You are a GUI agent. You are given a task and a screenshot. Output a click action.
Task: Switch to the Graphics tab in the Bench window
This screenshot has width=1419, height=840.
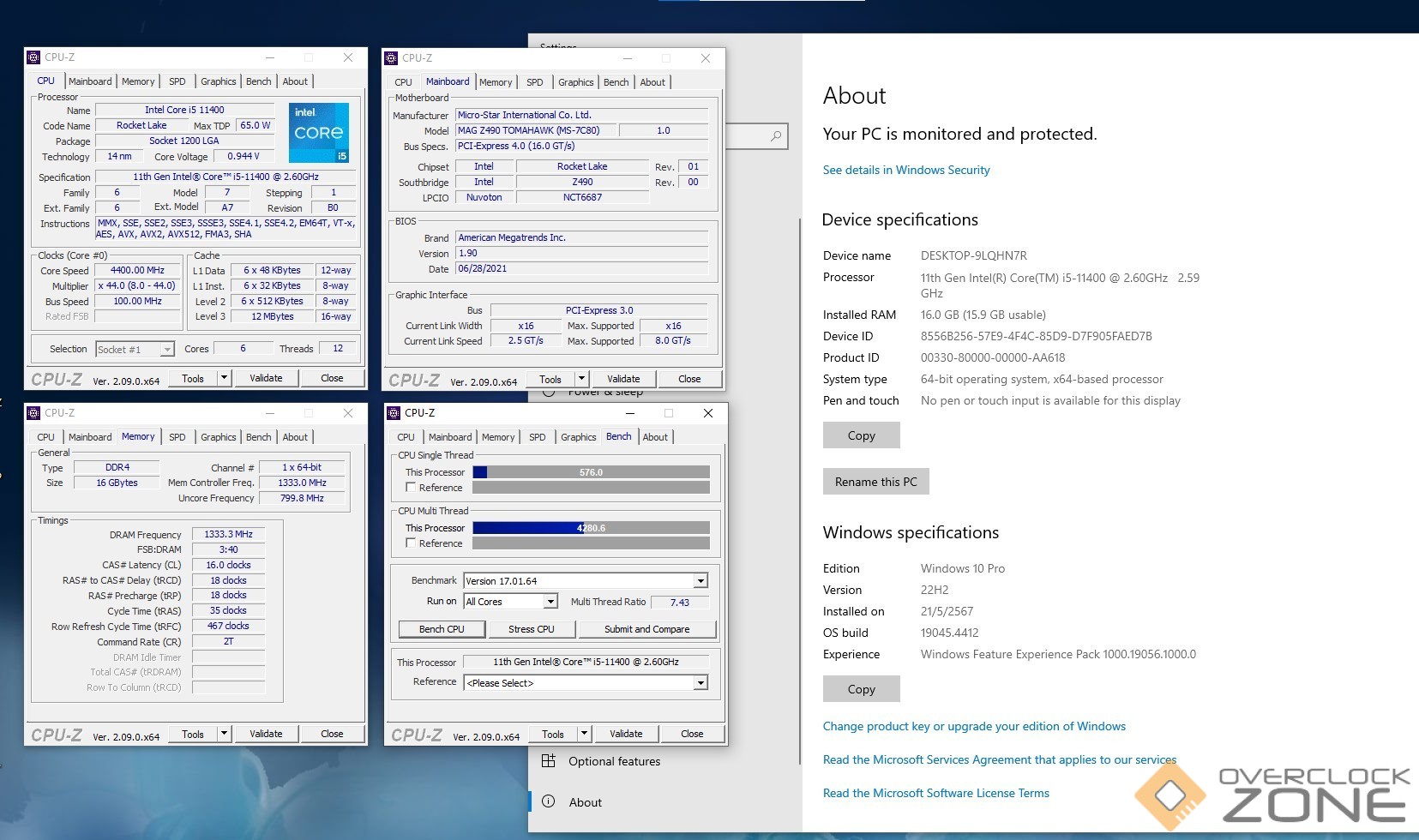pyautogui.click(x=578, y=437)
